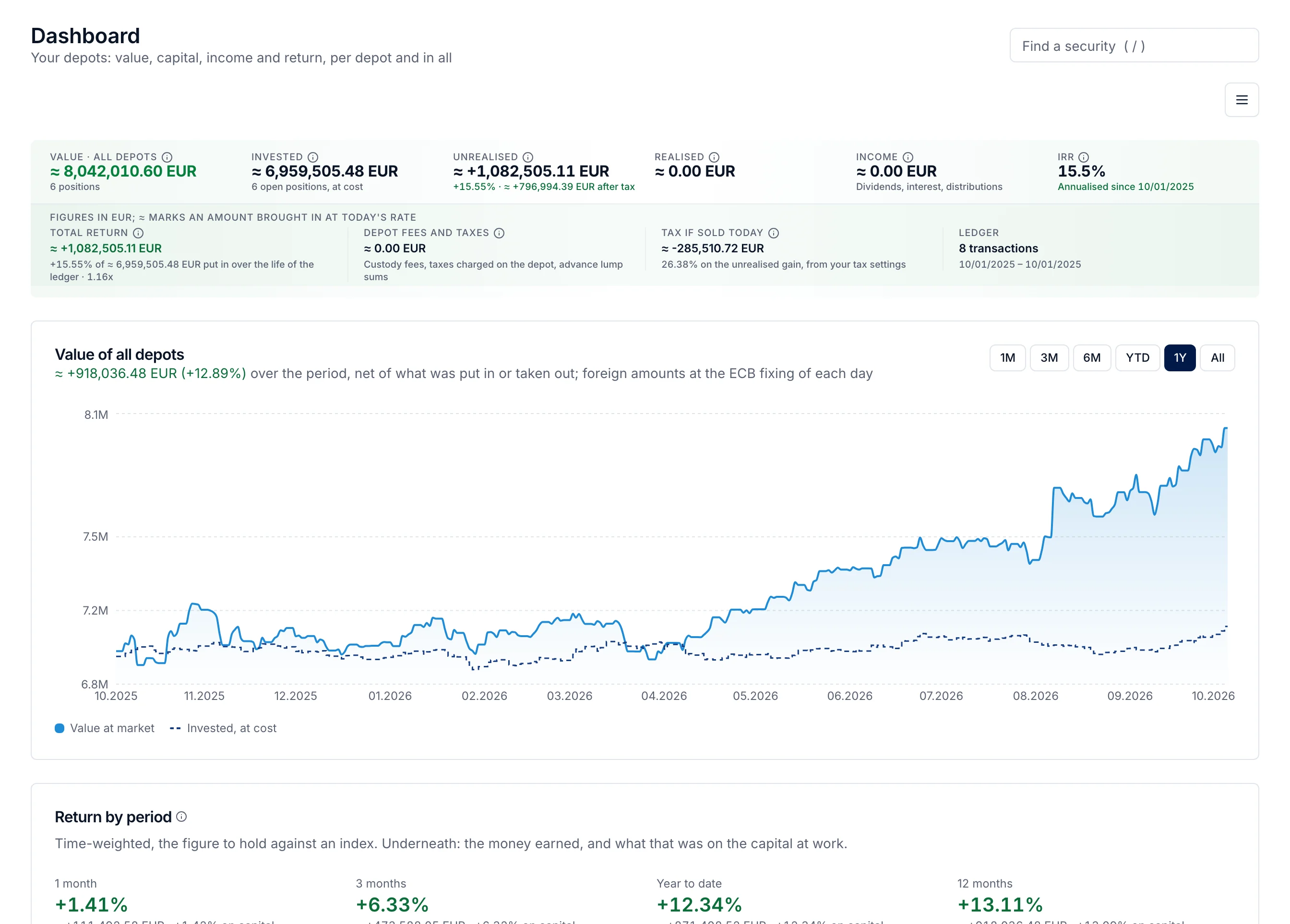Screen dimensions: 1290x924
Task: Select the 1M chart range
Action: click(1007, 358)
